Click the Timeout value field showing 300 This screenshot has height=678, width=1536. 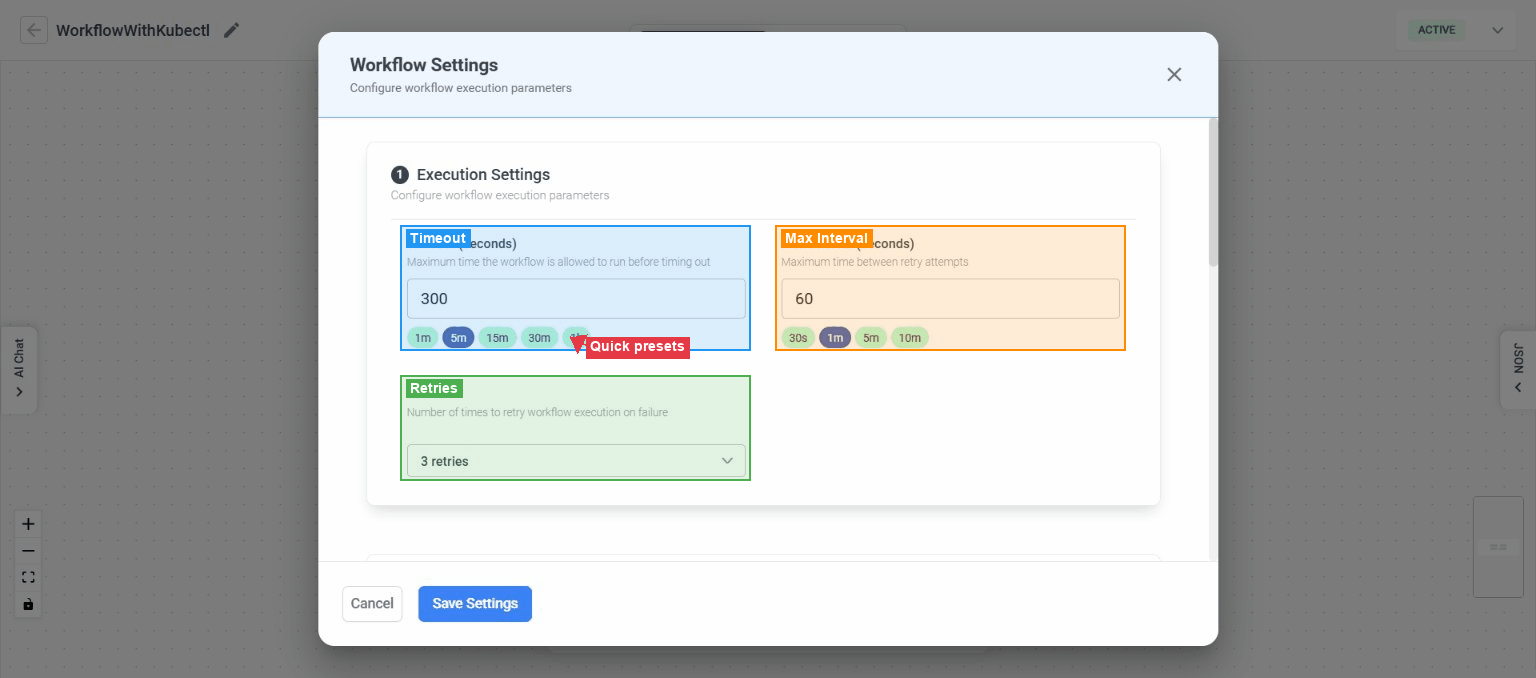(x=575, y=298)
